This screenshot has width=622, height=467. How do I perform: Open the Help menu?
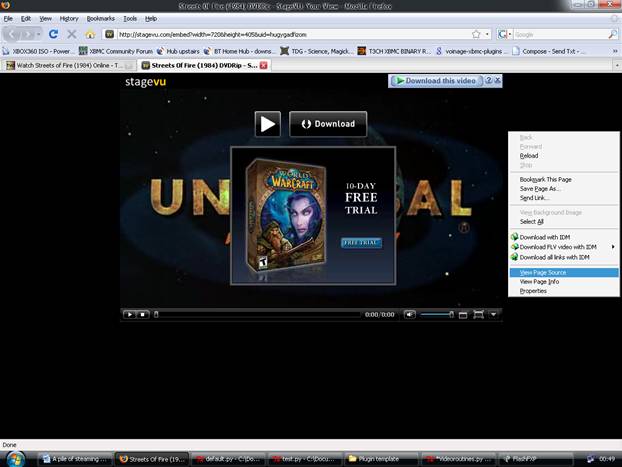click(x=151, y=19)
